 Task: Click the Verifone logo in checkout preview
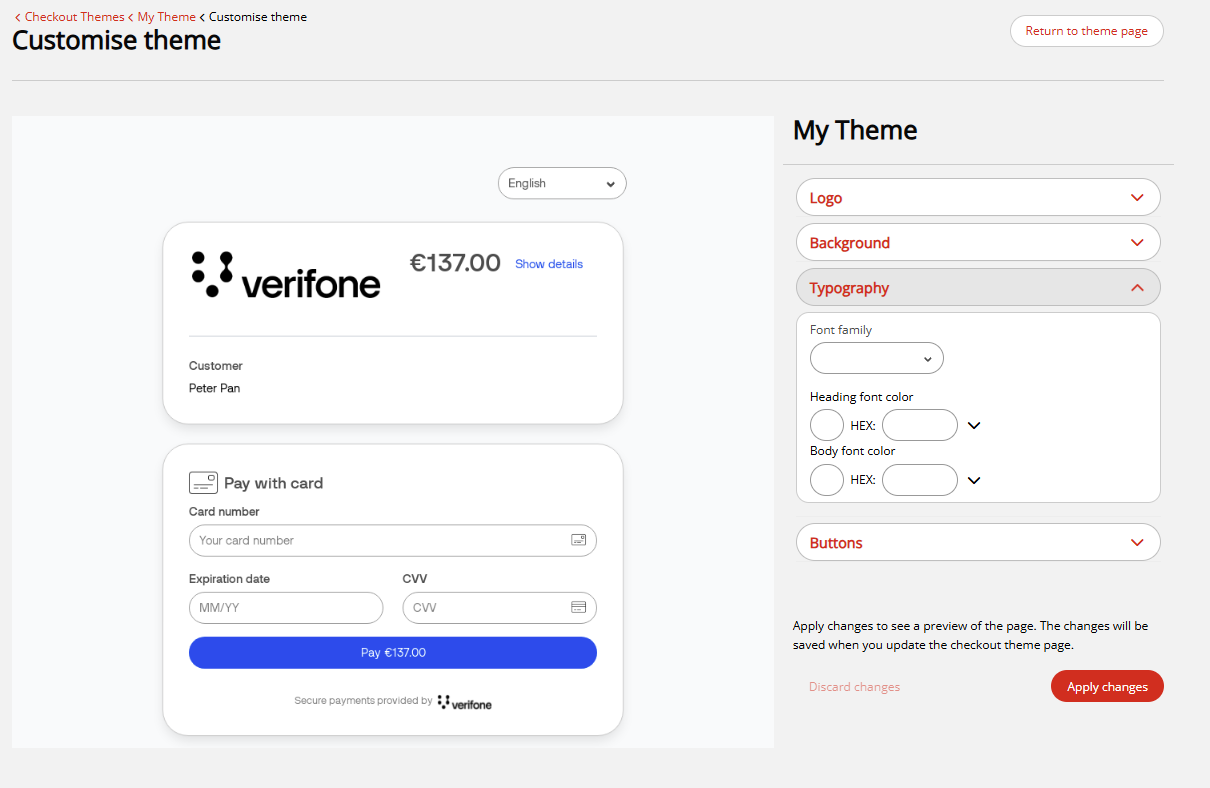(x=286, y=275)
